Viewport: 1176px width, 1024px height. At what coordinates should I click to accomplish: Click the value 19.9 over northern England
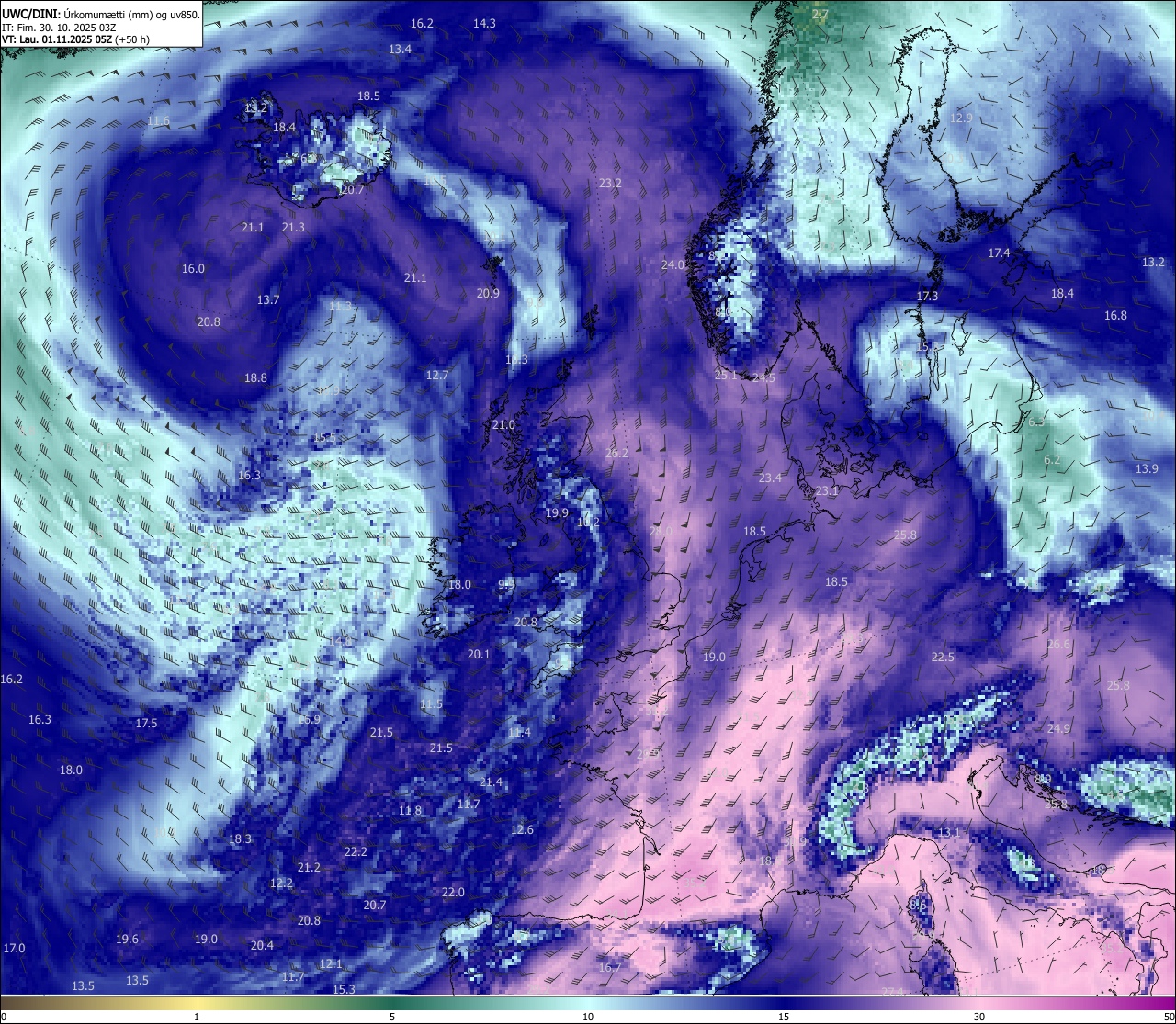557,512
